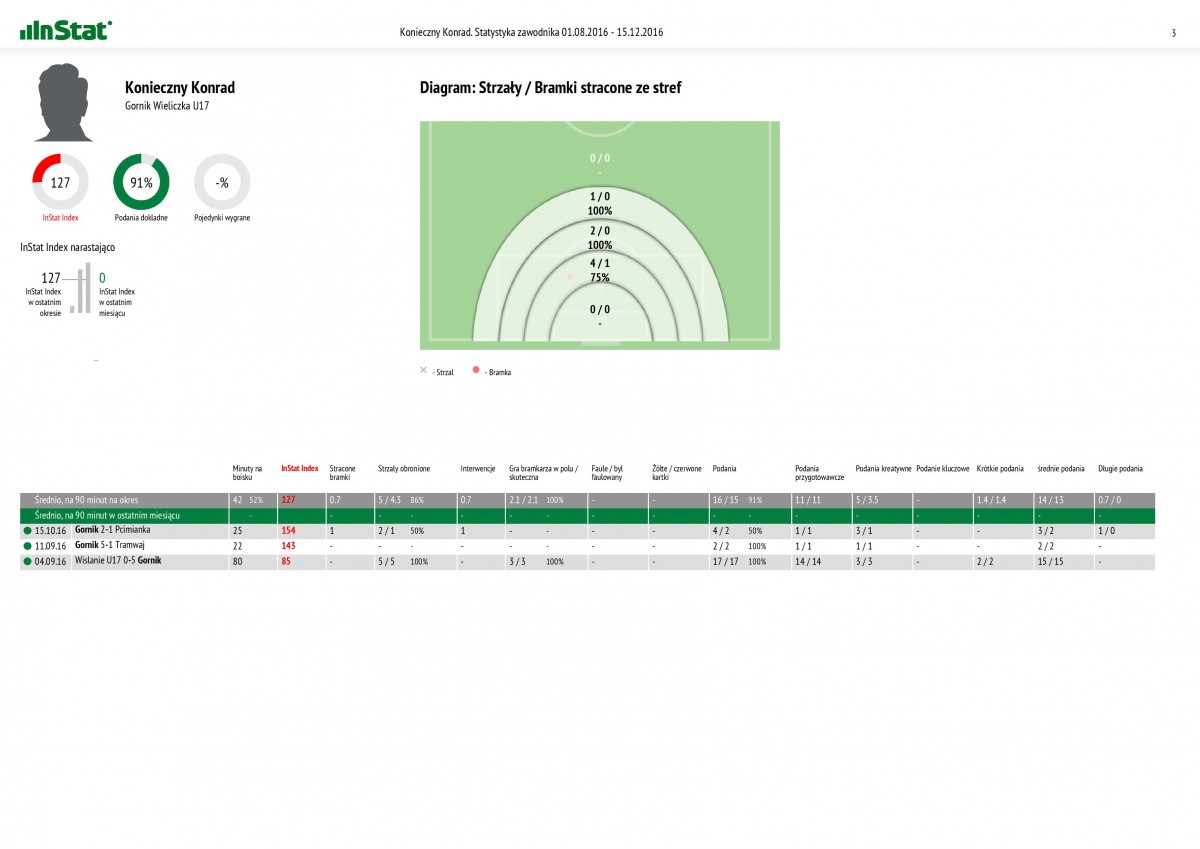1200x849 pixels.
Task: Click the InStat logo in the header
Action: pyautogui.click(x=65, y=30)
